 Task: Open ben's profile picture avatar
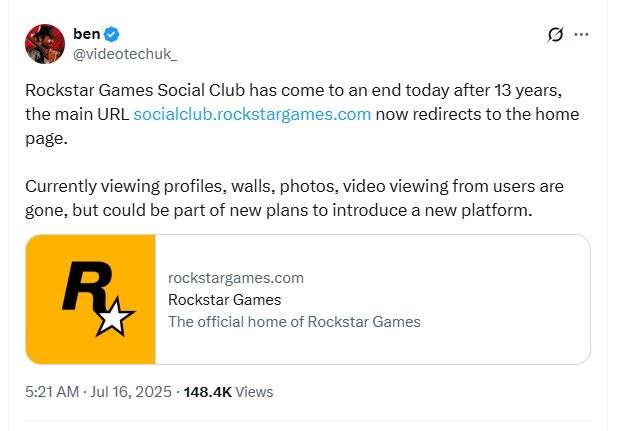tap(45, 44)
